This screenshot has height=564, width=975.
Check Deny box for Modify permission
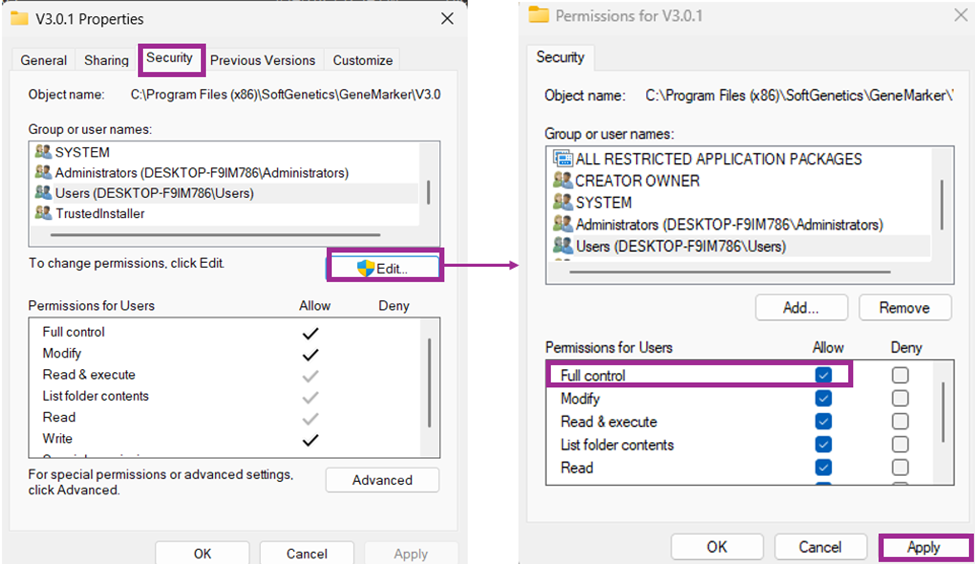(x=900, y=398)
